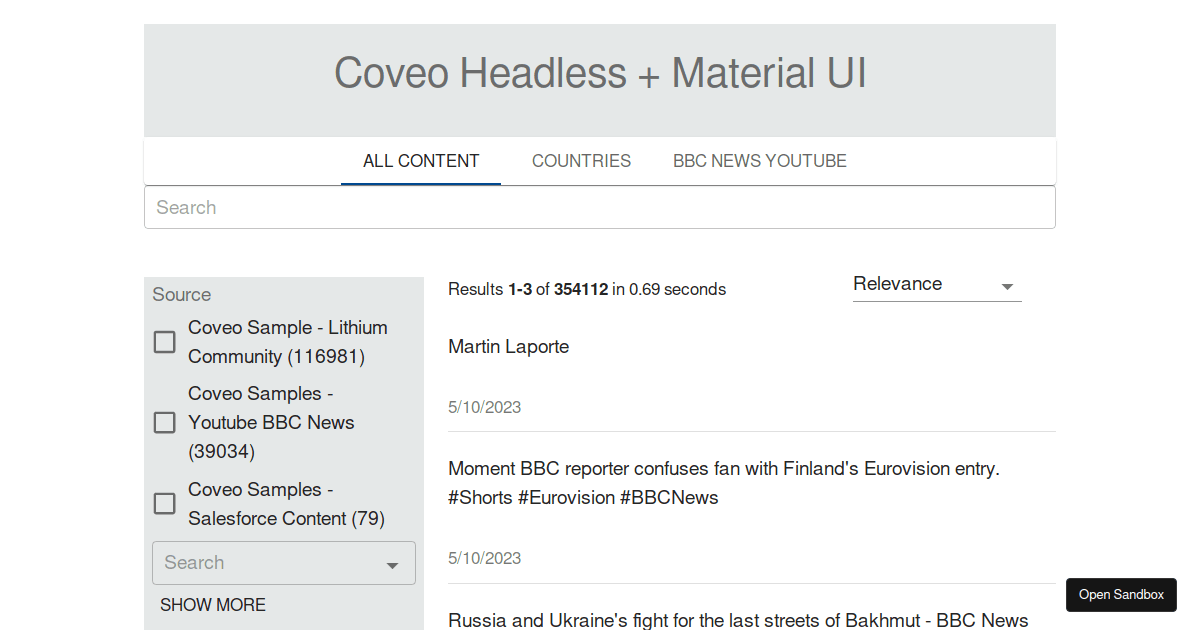Enable the Coveo Samples - Youtube BBC News filter
The image size is (1200, 630).
[164, 422]
